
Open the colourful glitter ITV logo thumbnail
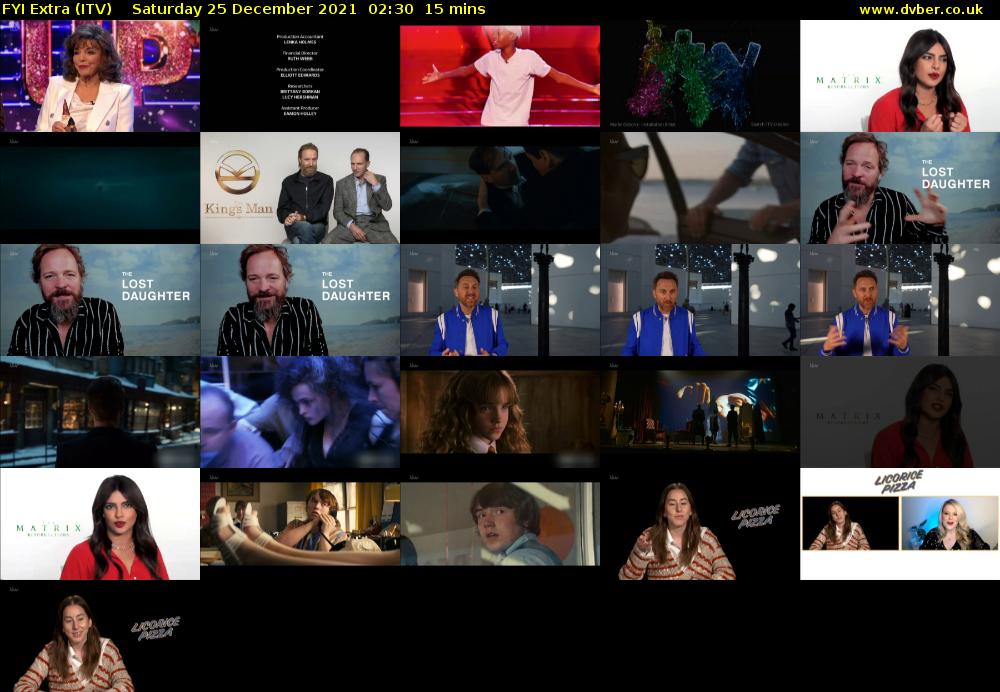[x=700, y=76]
